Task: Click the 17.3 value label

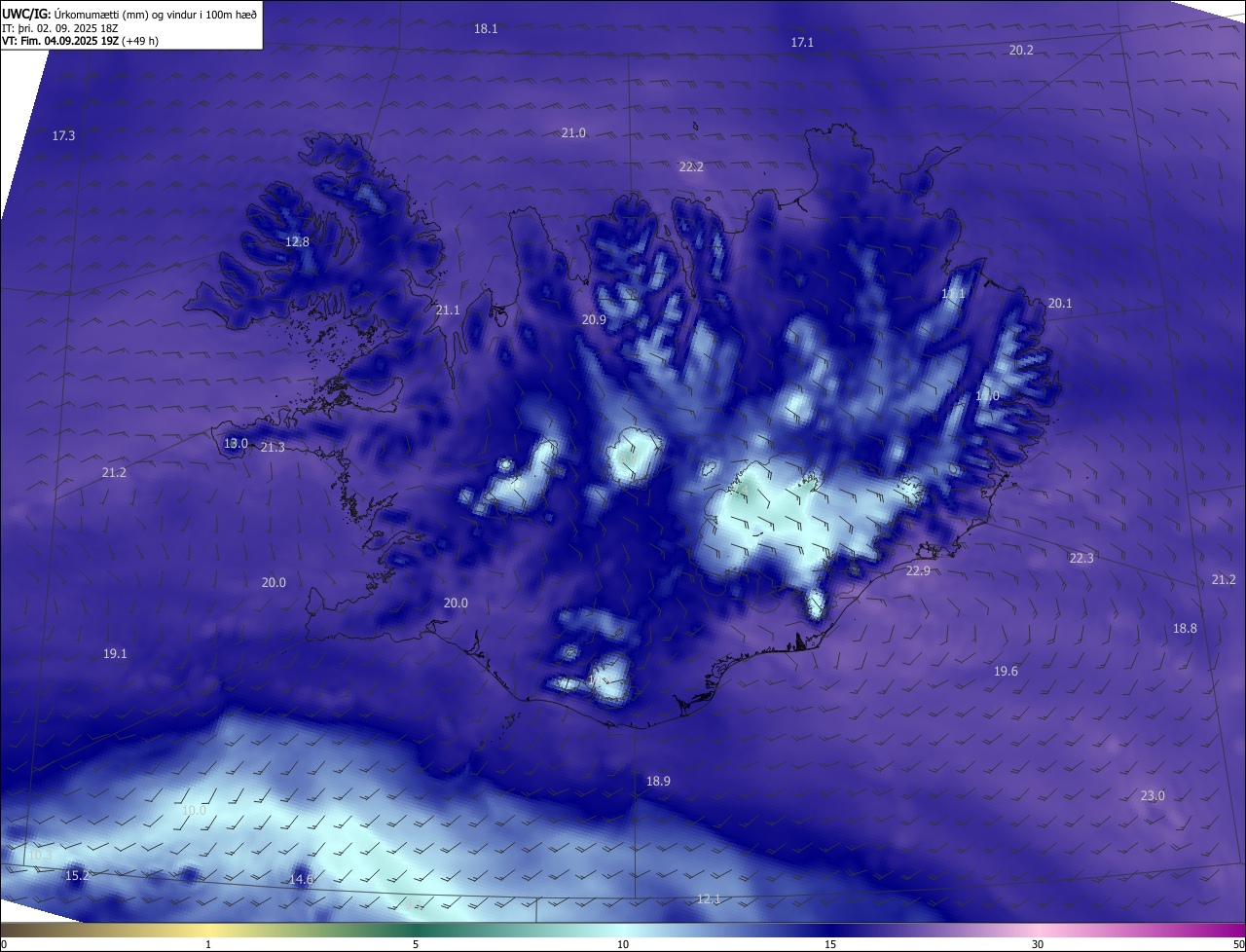Action: point(63,136)
